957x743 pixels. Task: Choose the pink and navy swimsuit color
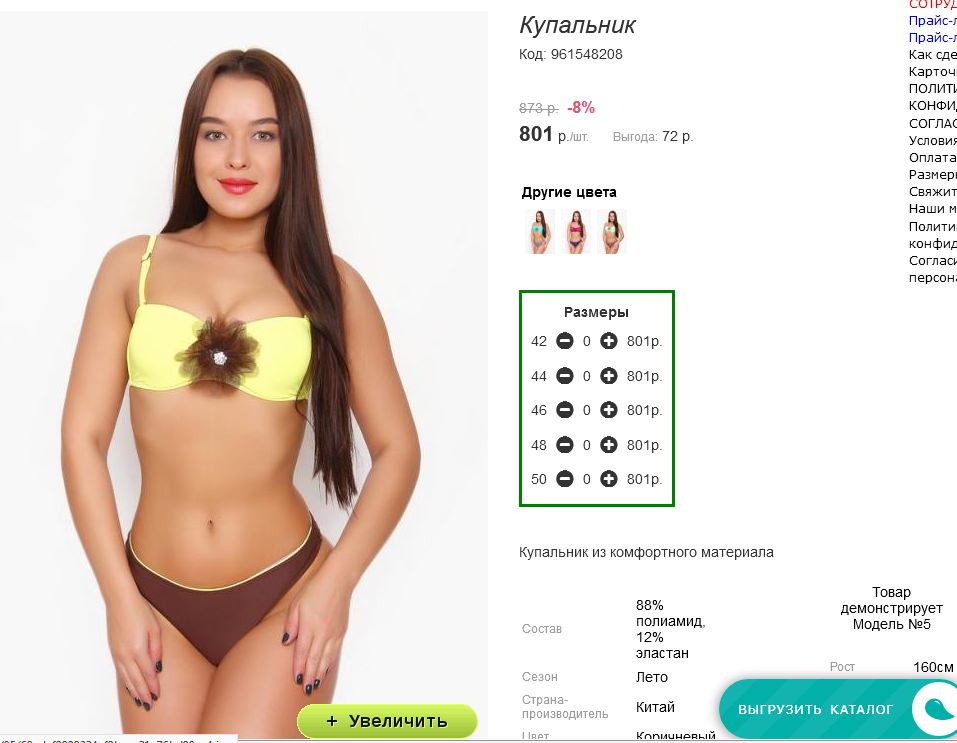point(576,231)
